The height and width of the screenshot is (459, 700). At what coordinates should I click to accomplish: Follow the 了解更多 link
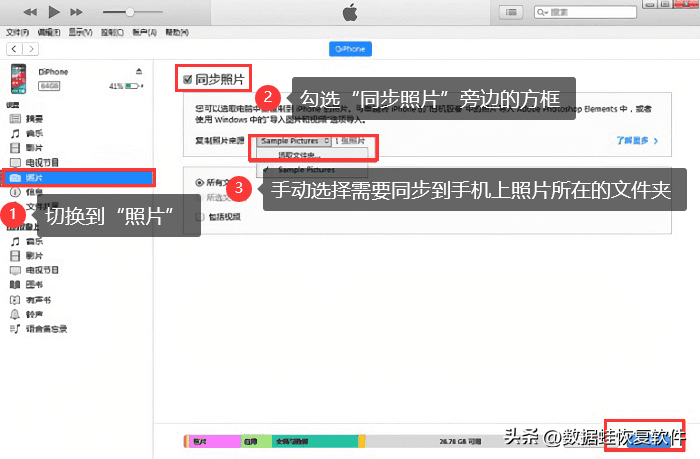click(x=637, y=141)
